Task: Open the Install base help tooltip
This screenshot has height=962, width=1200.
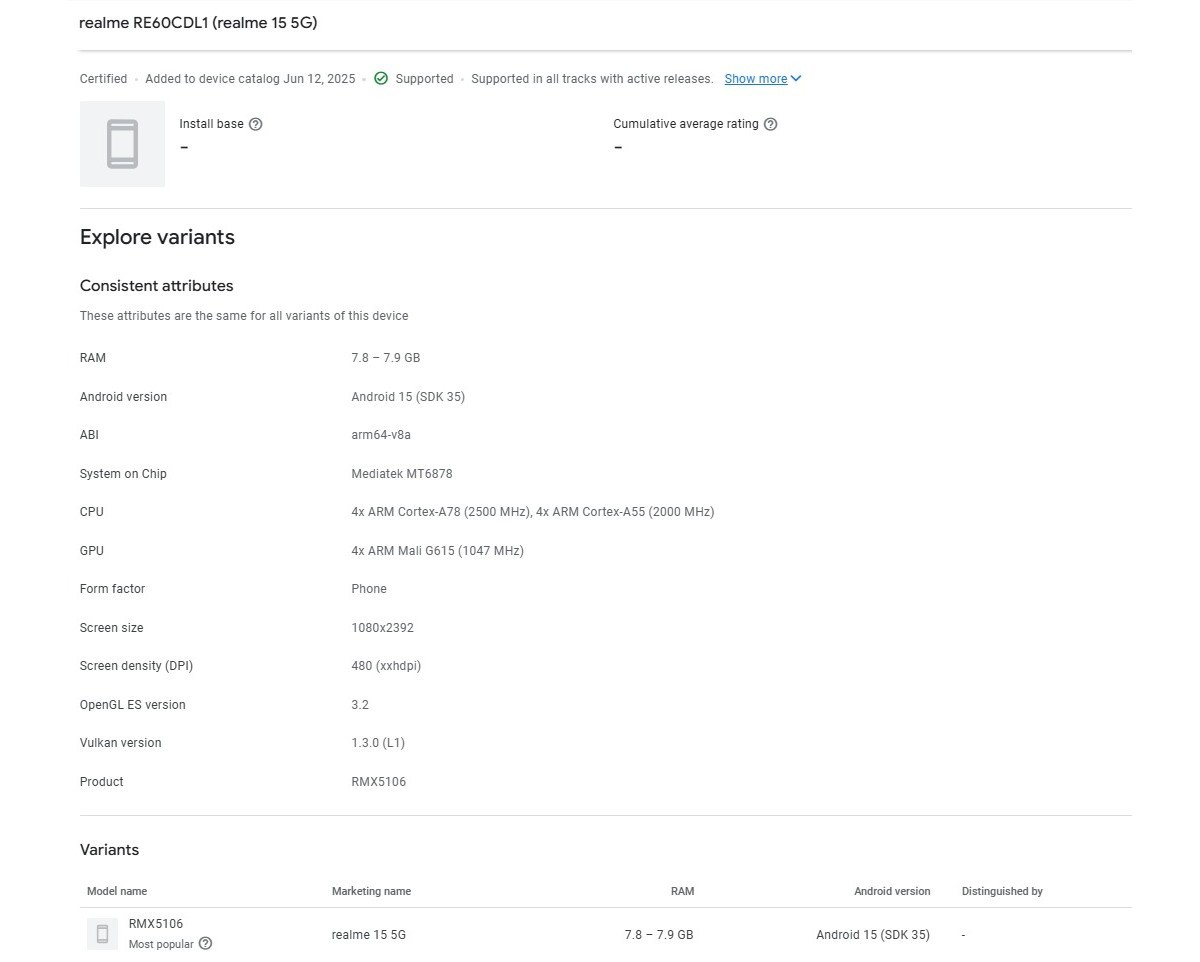Action: (x=255, y=123)
